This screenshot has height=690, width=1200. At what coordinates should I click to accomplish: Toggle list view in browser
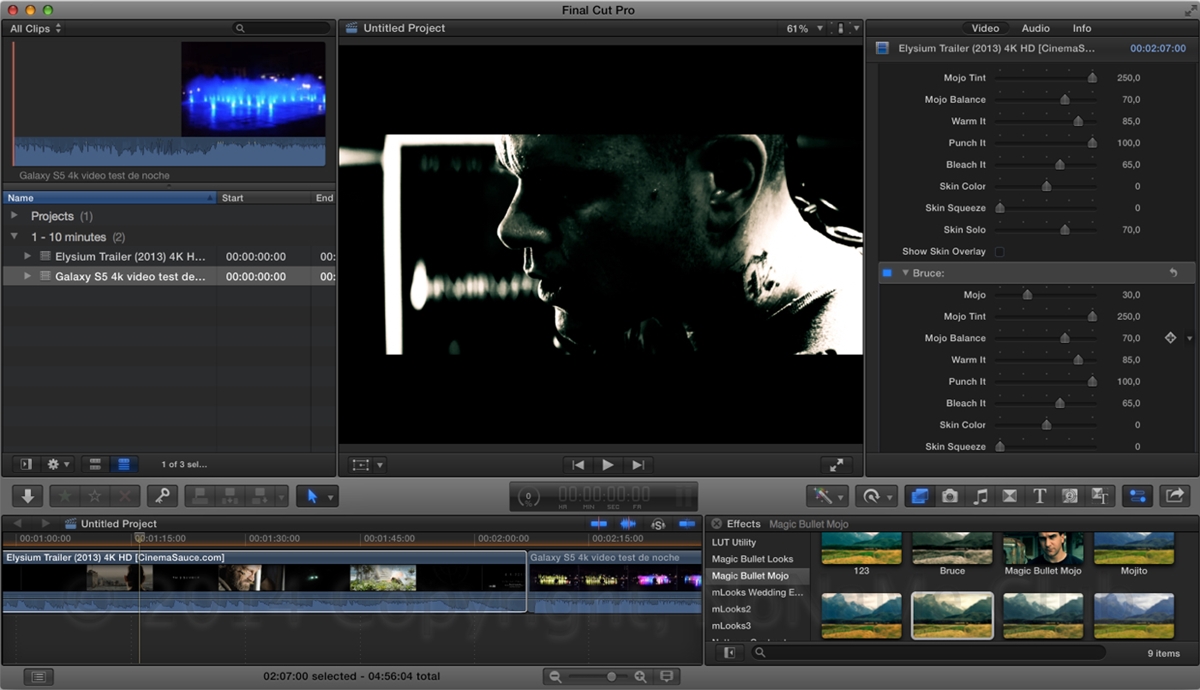click(124, 464)
